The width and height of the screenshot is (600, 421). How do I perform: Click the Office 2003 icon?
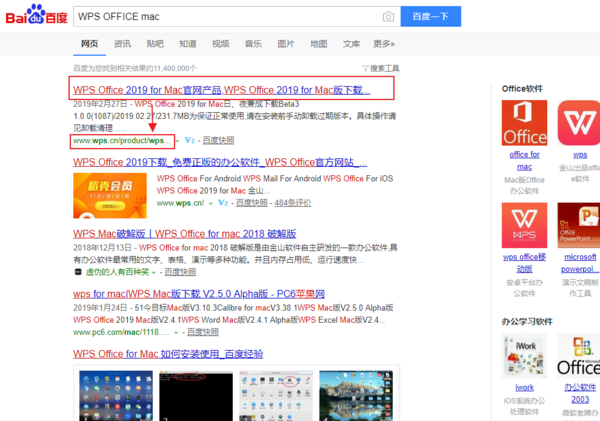point(579,356)
